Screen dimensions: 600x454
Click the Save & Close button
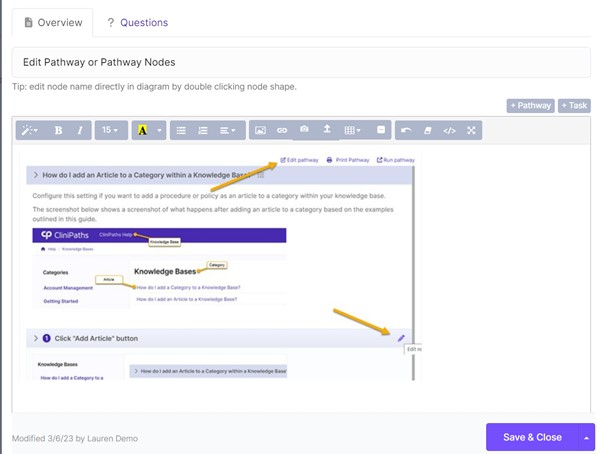pos(532,437)
